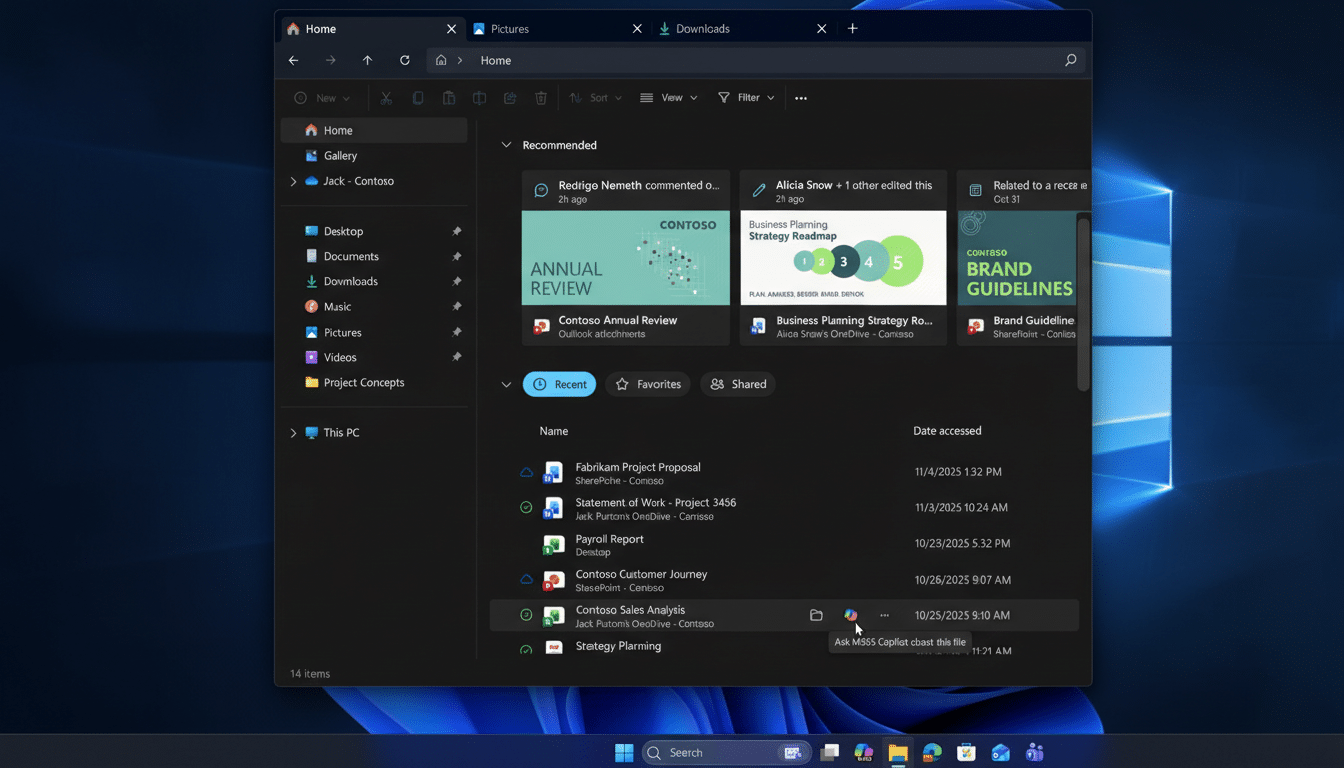Click the Delete icon in the toolbar
This screenshot has height=768, width=1344.
(540, 97)
